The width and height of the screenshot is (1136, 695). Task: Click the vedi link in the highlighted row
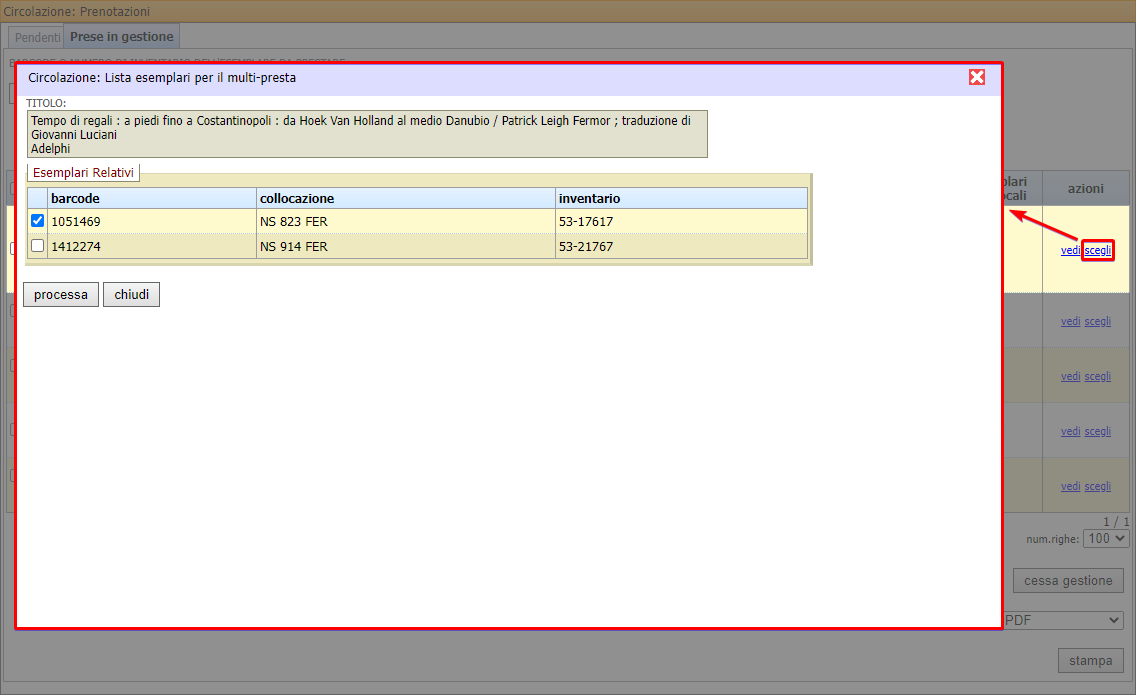tap(1070, 250)
